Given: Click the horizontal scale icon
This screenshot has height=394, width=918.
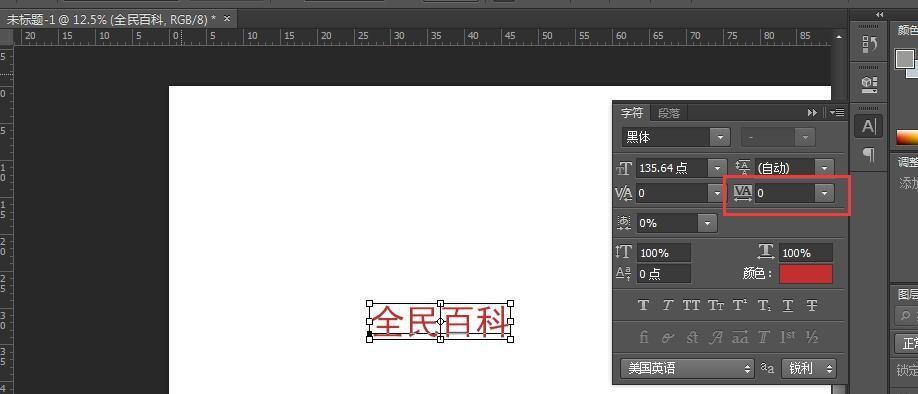Looking at the screenshot, I should (x=766, y=252).
